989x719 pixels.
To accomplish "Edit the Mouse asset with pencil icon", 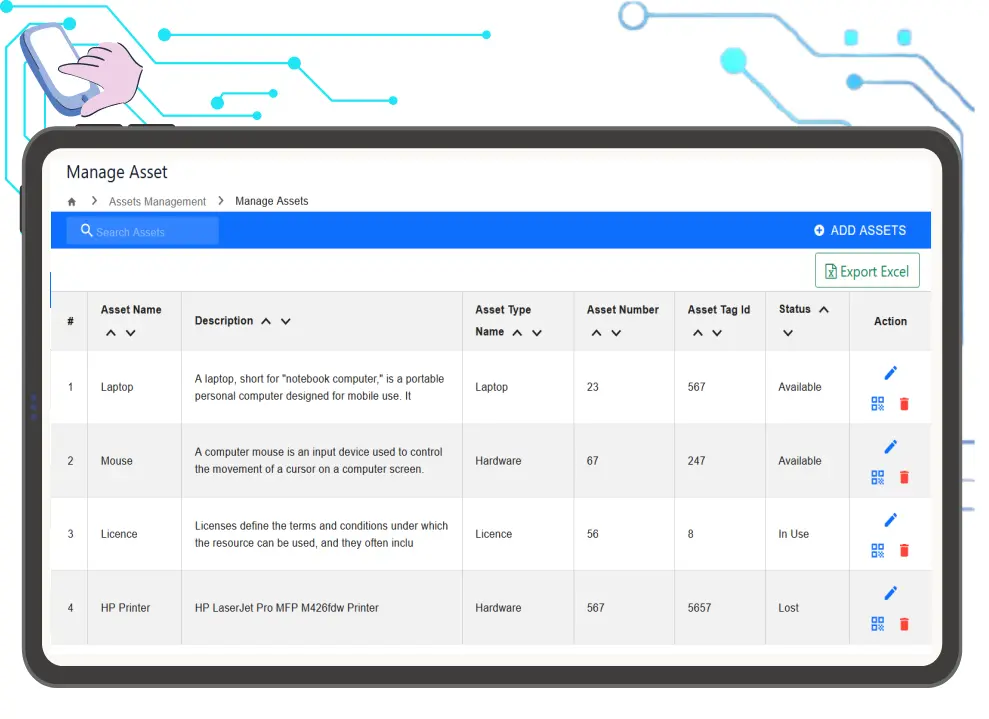I will 891,447.
